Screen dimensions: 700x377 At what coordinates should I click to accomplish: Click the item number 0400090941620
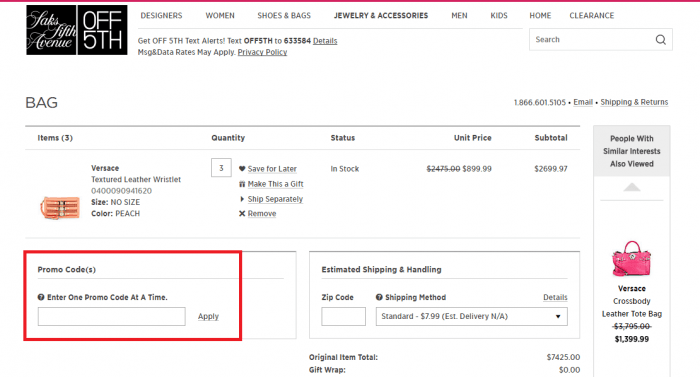tap(121, 191)
